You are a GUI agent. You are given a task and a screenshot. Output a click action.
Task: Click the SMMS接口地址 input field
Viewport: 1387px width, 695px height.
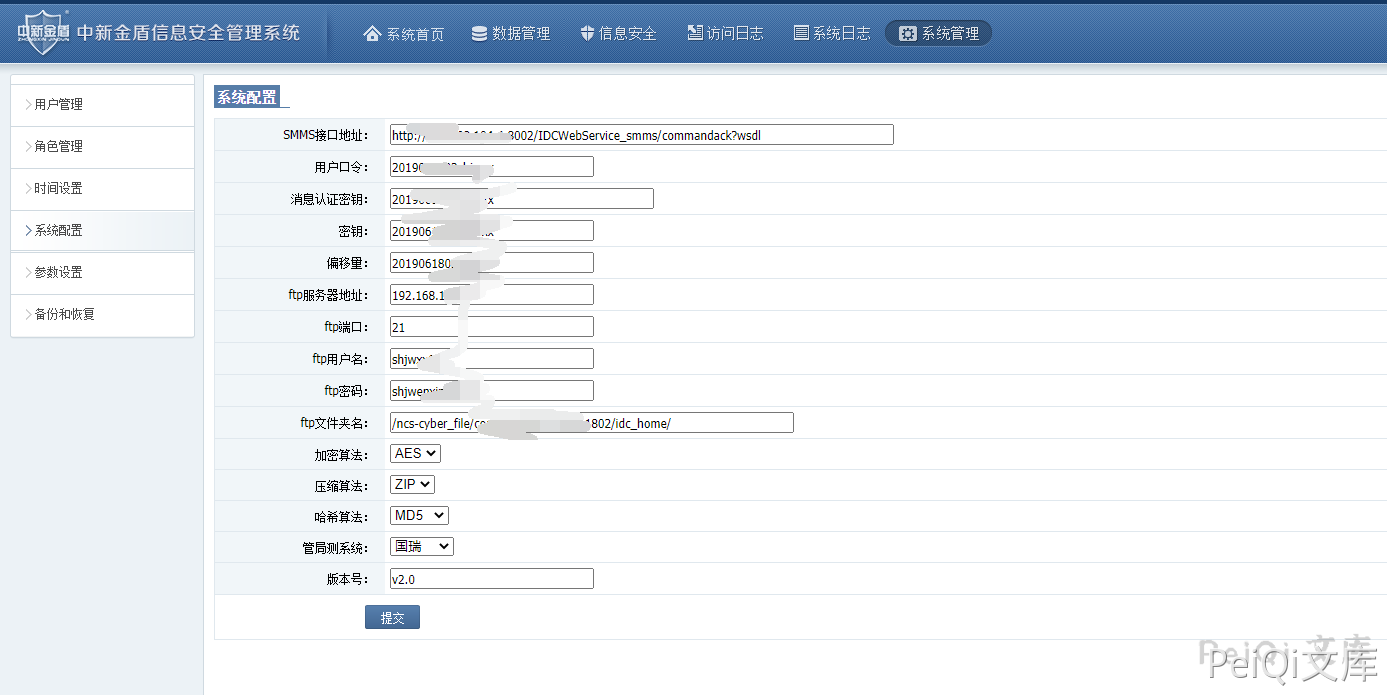[x=641, y=135]
